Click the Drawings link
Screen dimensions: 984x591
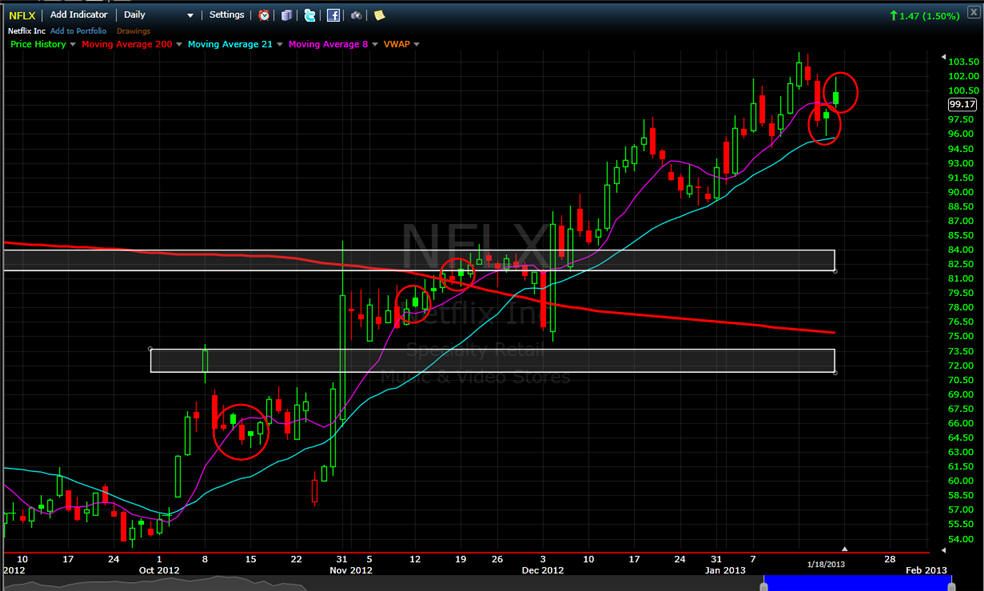point(133,31)
